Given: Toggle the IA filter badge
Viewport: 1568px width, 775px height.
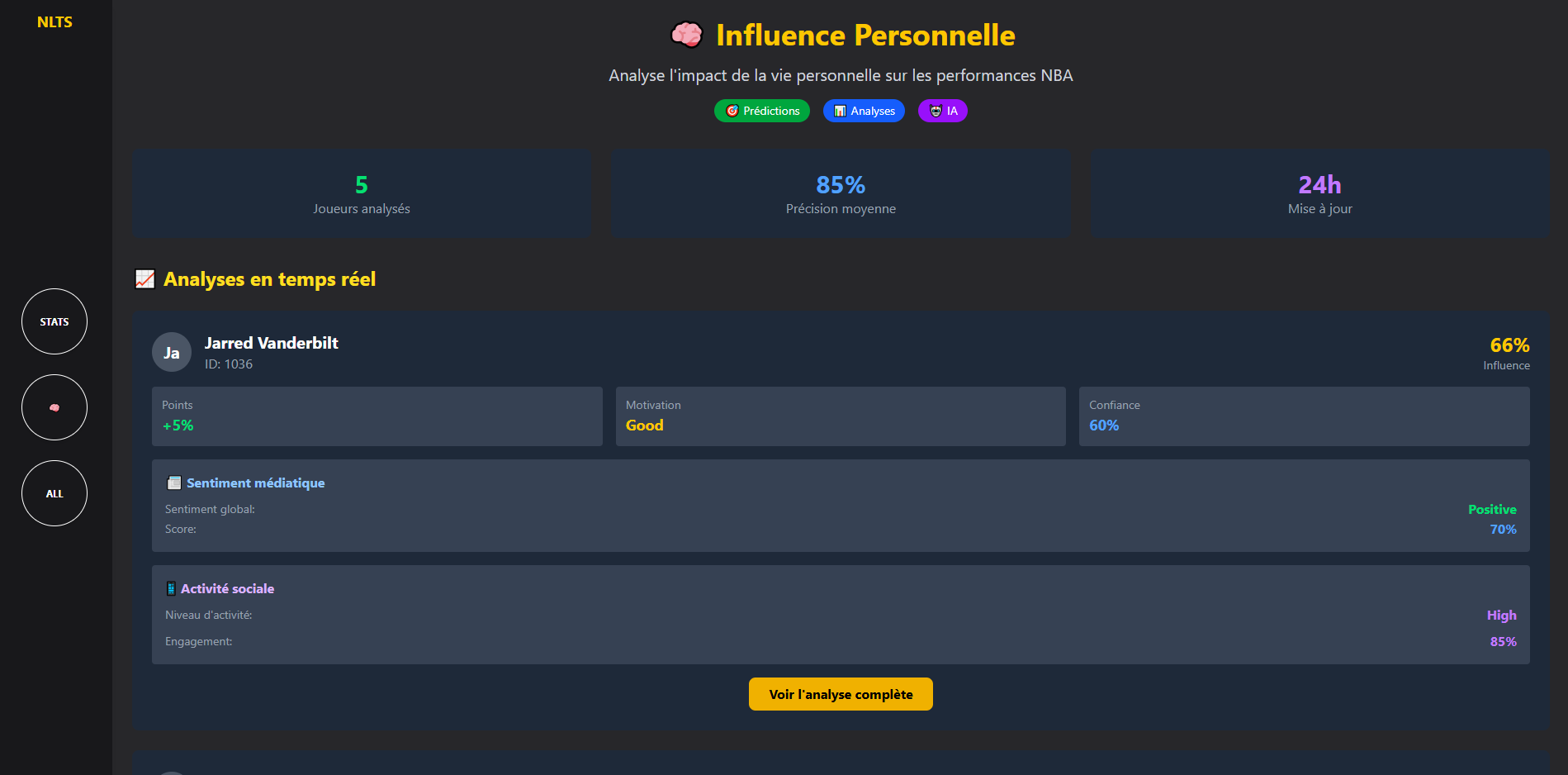Looking at the screenshot, I should tap(942, 110).
